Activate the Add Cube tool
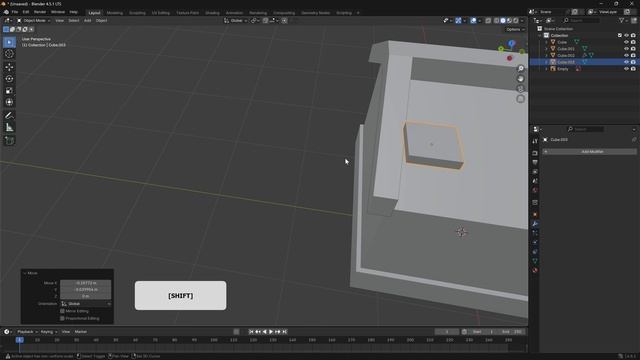This screenshot has width=640, height=360. 9,141
